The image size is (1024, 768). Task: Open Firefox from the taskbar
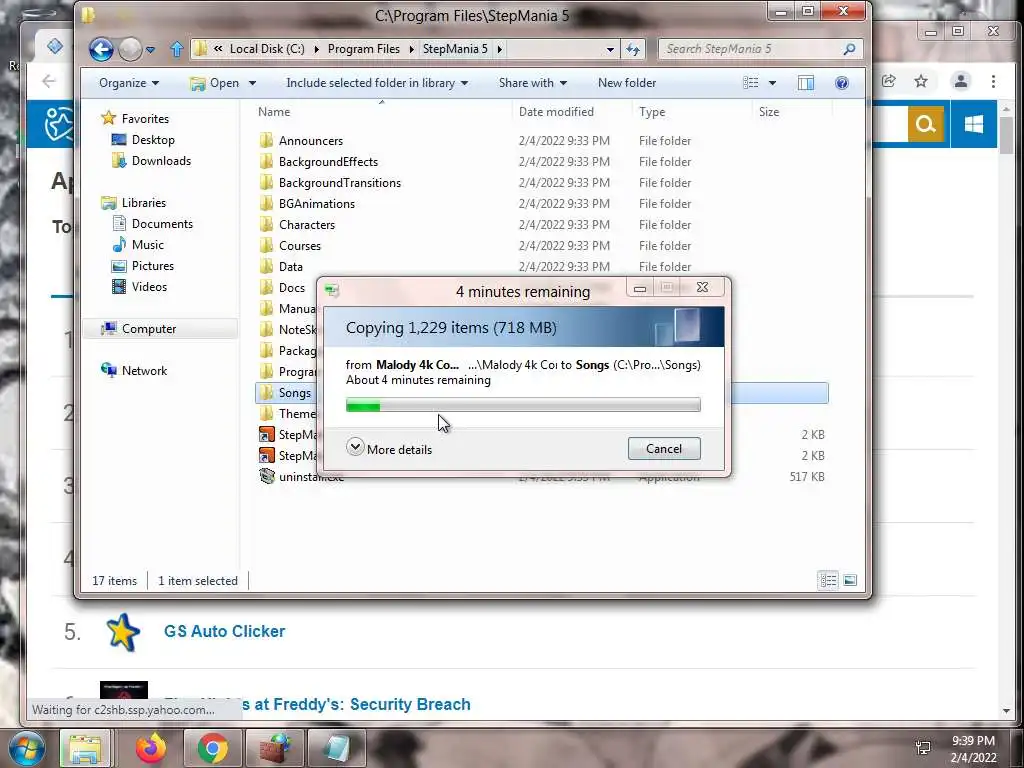(x=151, y=748)
